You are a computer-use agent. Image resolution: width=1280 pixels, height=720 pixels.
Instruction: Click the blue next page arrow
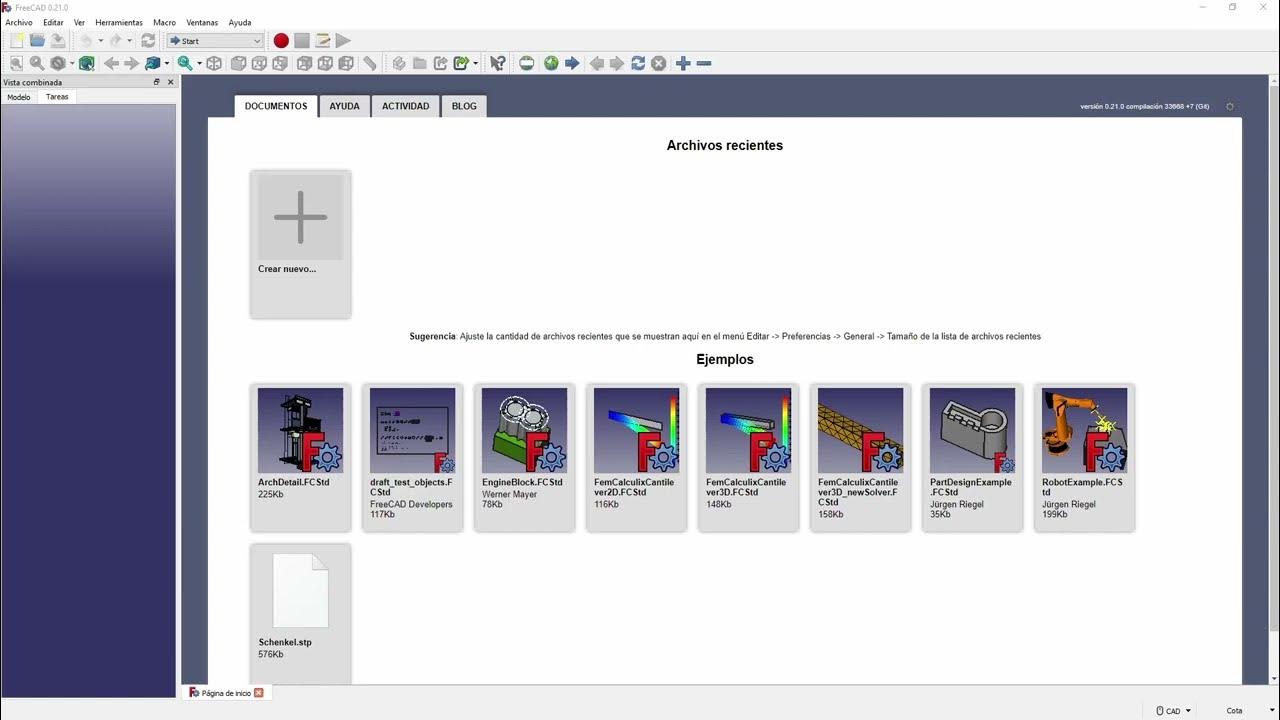(572, 63)
